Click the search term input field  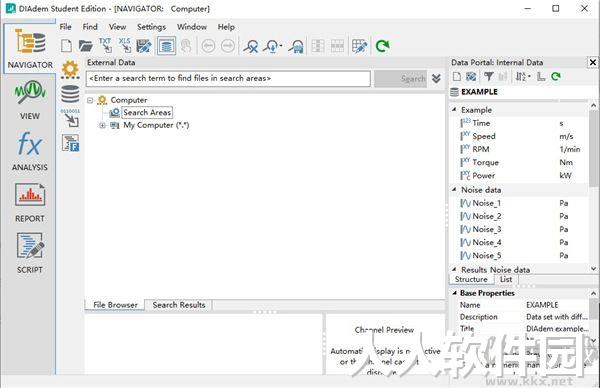(x=228, y=78)
